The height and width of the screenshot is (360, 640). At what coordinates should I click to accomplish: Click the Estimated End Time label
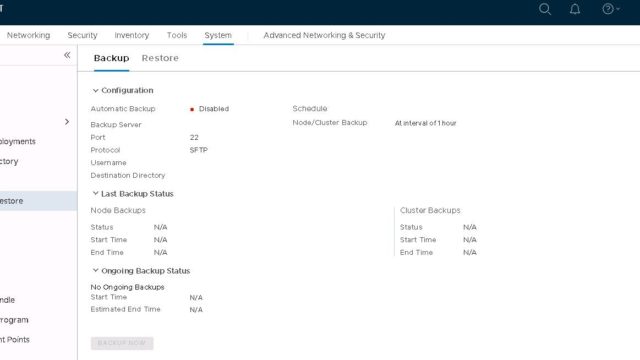[x=125, y=309]
